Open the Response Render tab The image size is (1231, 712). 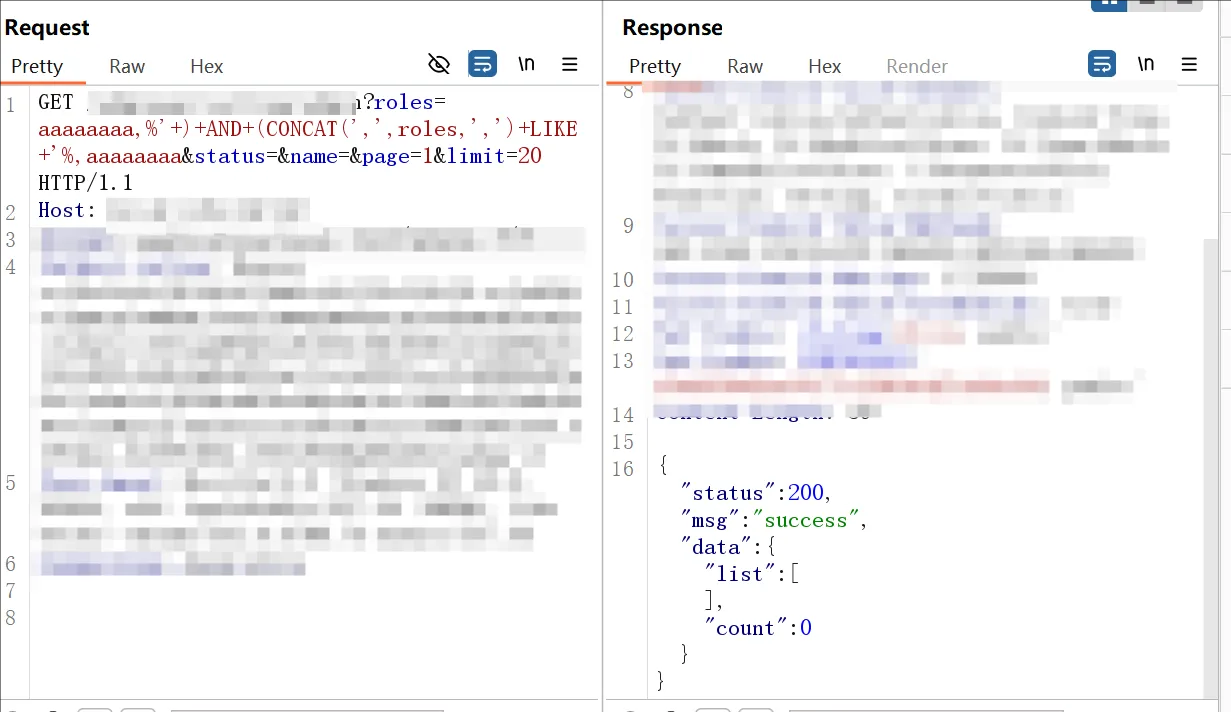(917, 67)
